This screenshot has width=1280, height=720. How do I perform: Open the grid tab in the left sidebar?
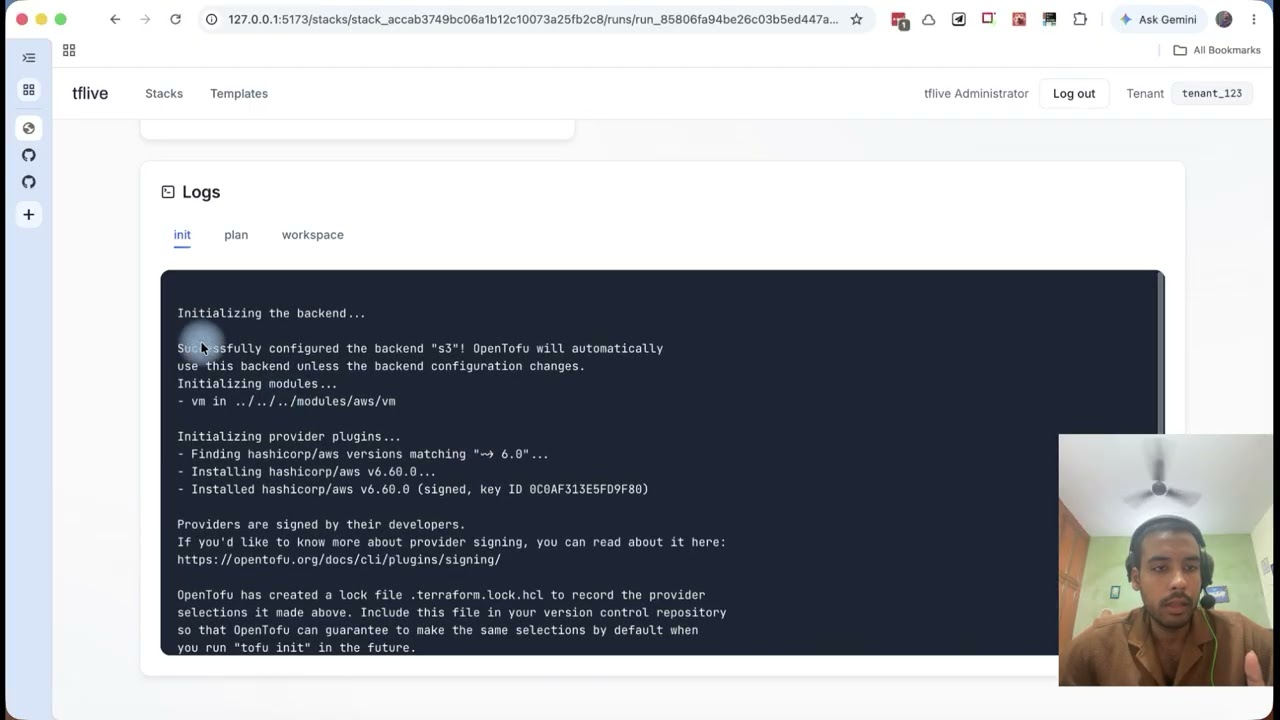pos(29,90)
